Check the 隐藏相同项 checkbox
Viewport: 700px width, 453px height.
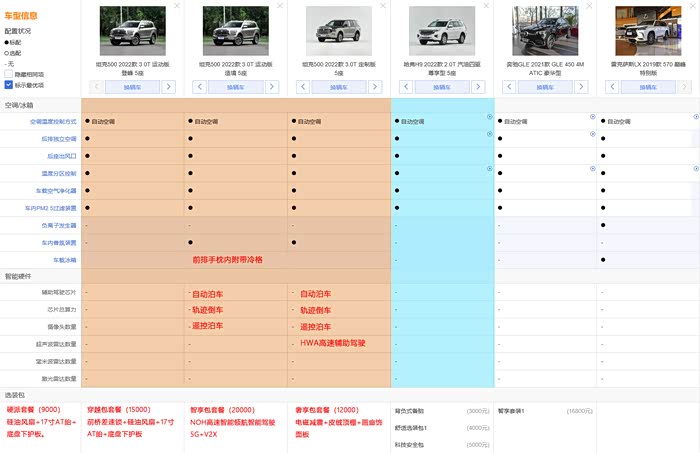[x=8, y=74]
